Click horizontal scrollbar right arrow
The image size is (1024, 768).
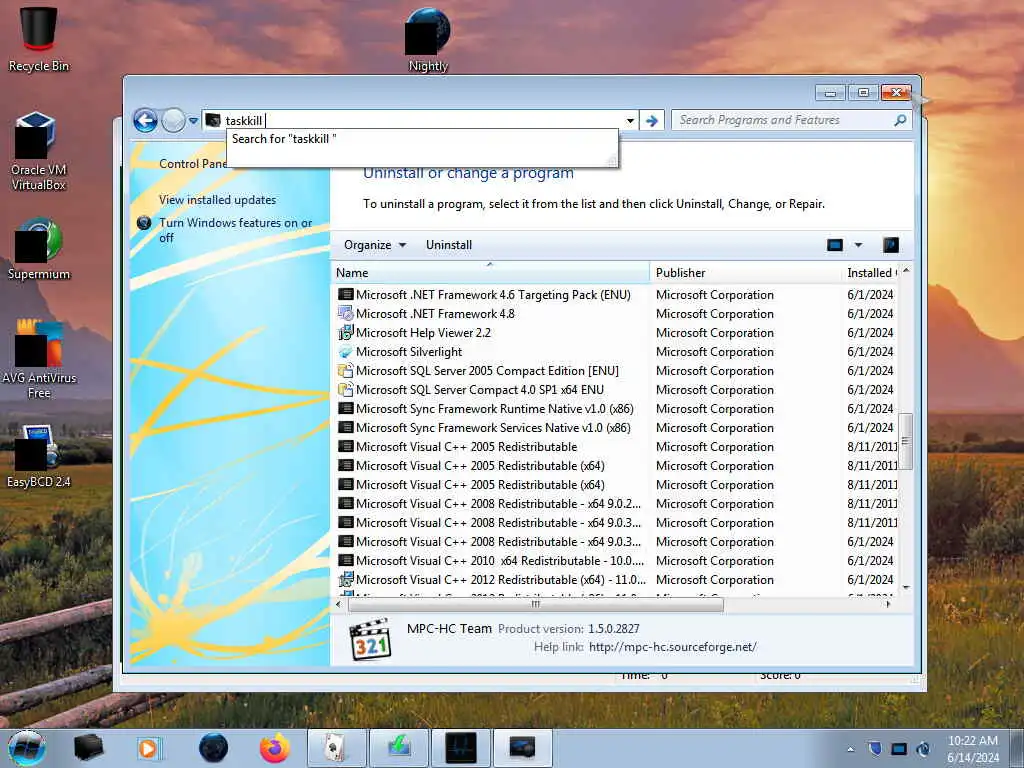click(x=888, y=604)
